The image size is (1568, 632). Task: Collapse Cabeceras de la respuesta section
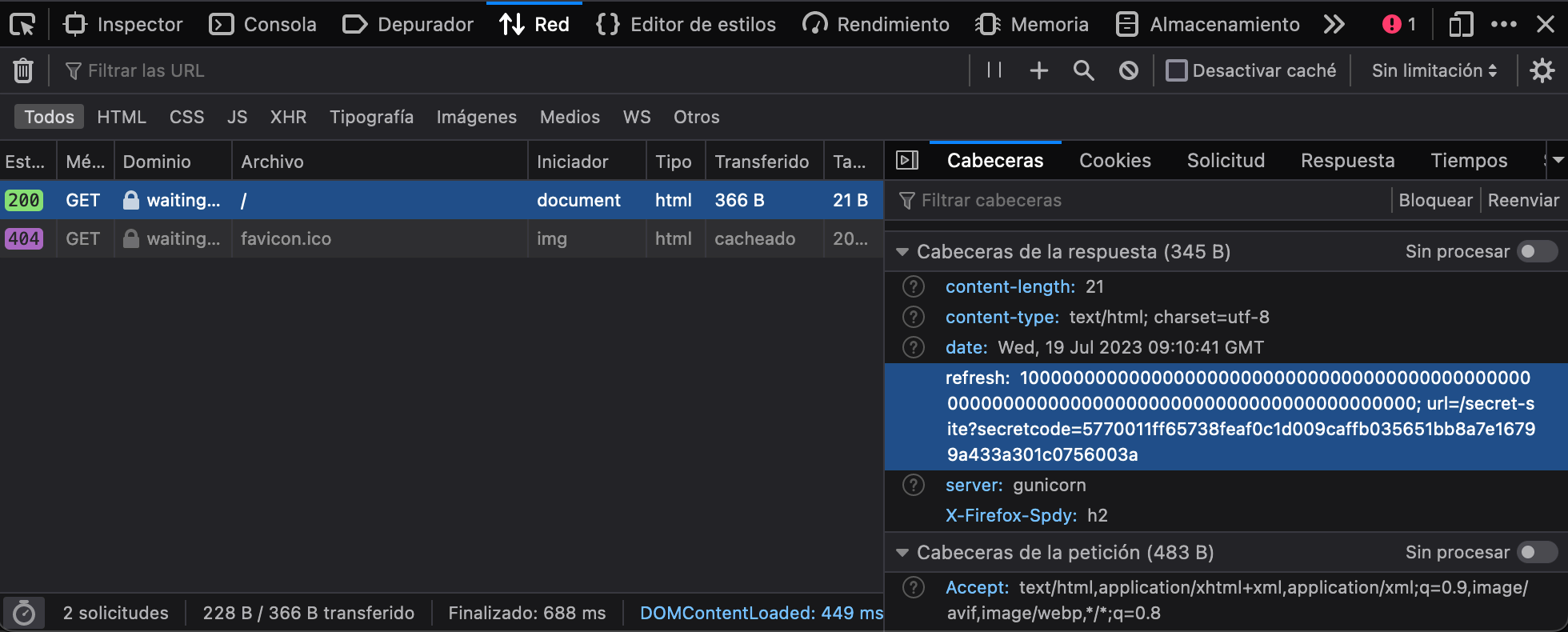902,252
